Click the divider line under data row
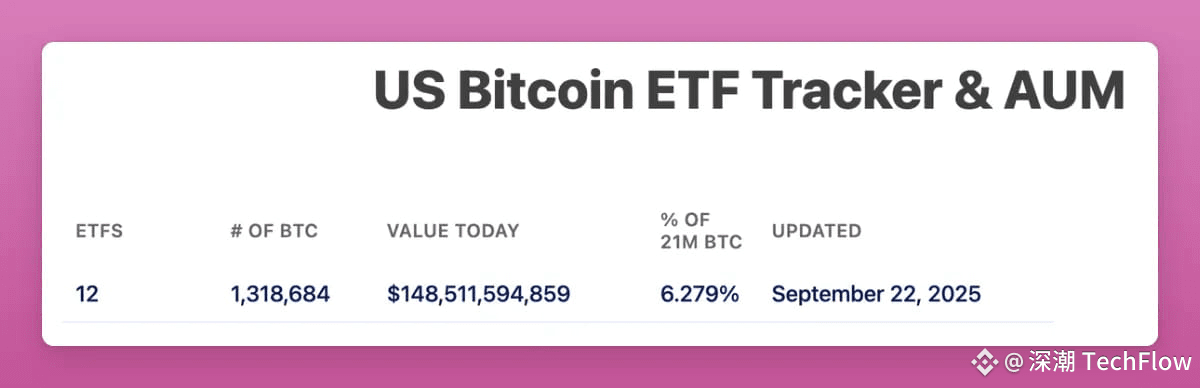This screenshot has width=1200, height=388. [558, 322]
